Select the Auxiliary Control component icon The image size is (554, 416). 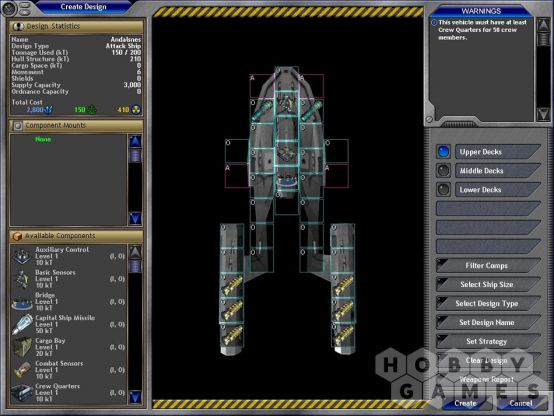click(x=22, y=256)
